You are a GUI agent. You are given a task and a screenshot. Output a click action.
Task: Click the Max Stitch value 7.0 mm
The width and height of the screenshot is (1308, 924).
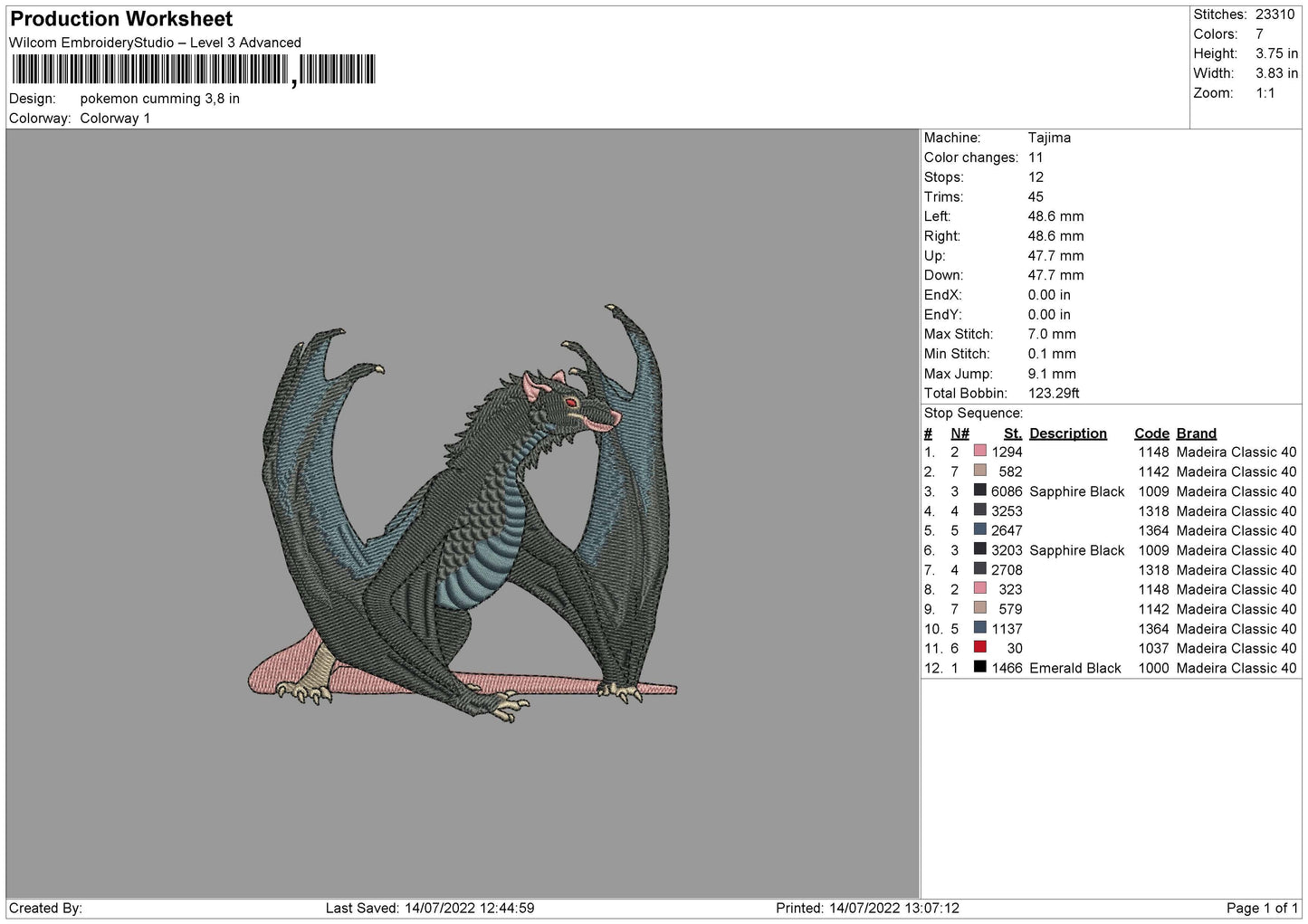point(1052,334)
